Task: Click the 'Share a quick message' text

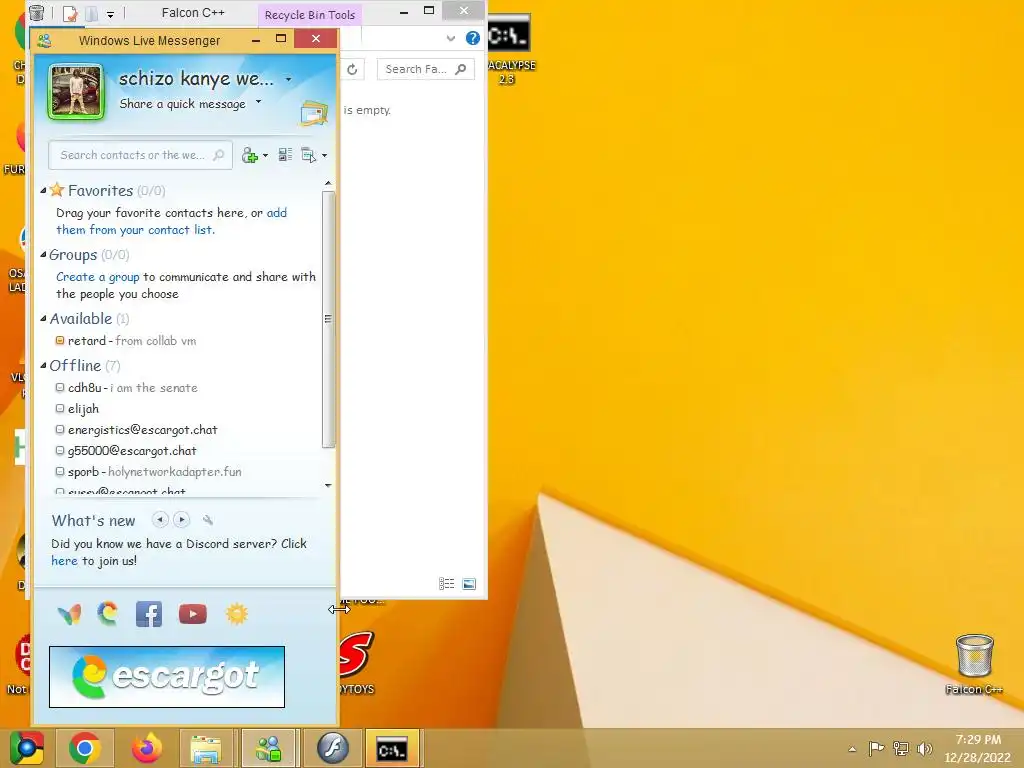Action: pos(182,104)
